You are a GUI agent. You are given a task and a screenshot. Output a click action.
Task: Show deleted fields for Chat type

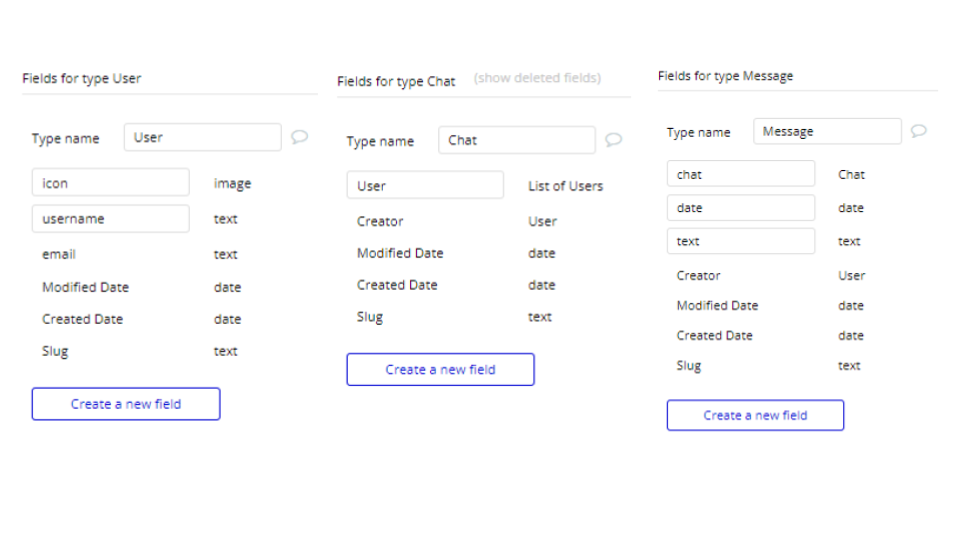[538, 78]
